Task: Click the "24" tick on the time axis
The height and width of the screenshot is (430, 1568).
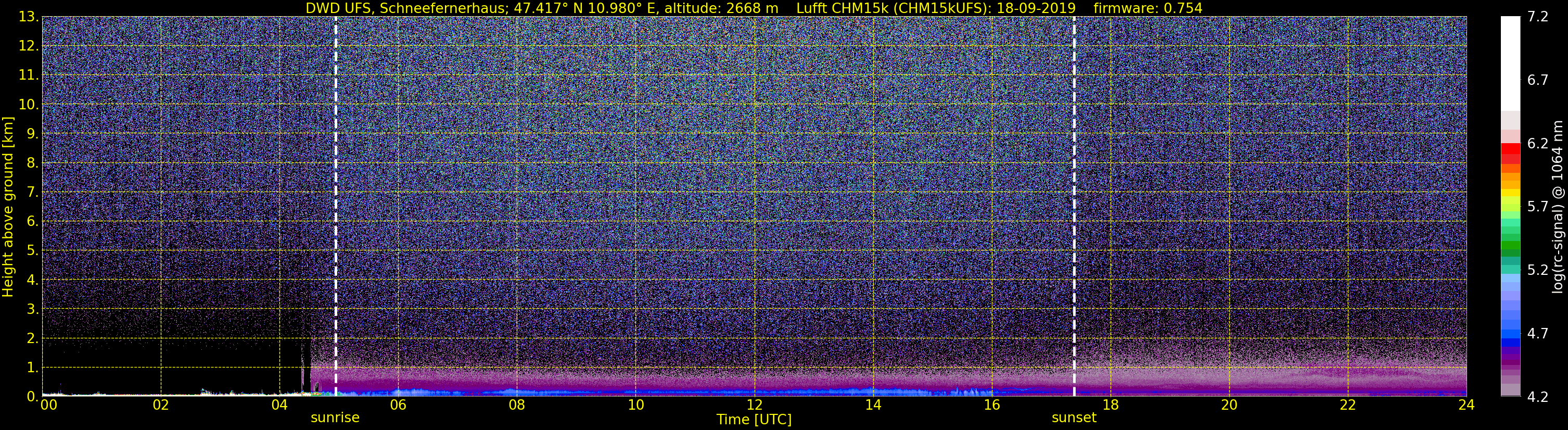Action: pyautogui.click(x=1467, y=405)
